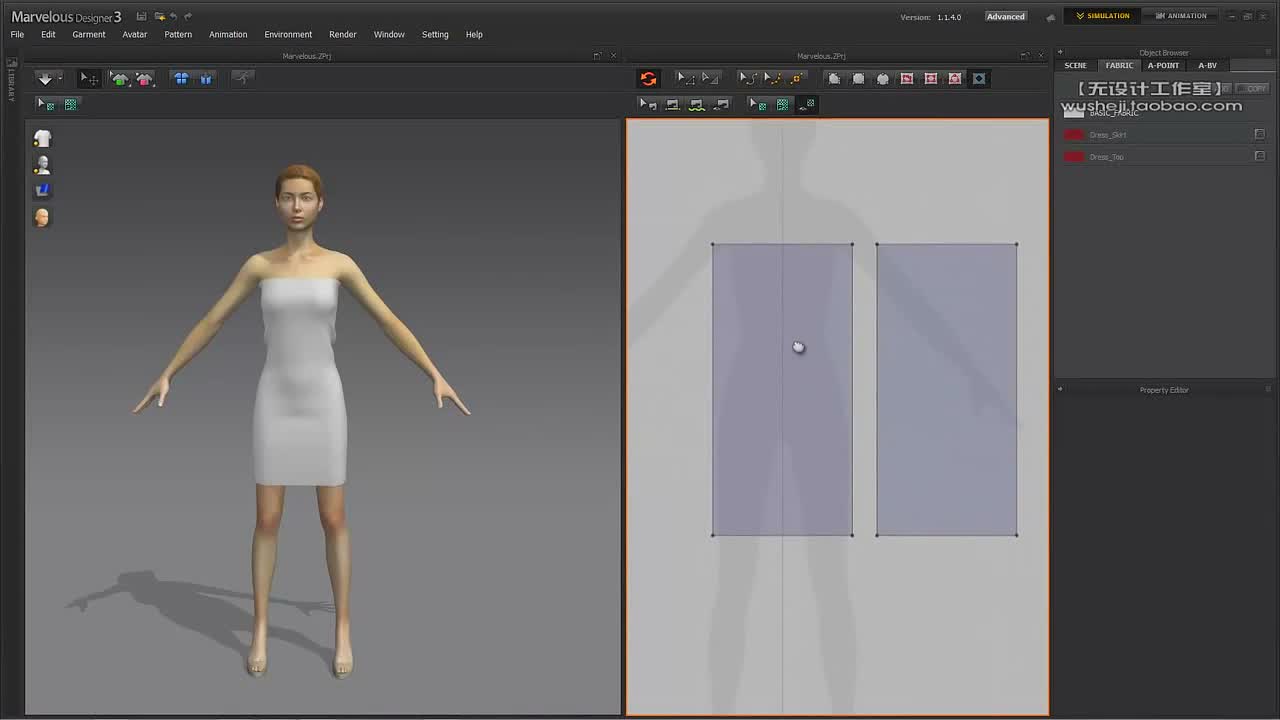Click the green texture grid icon in 3D window
This screenshot has width=1280, height=720.
click(70, 104)
